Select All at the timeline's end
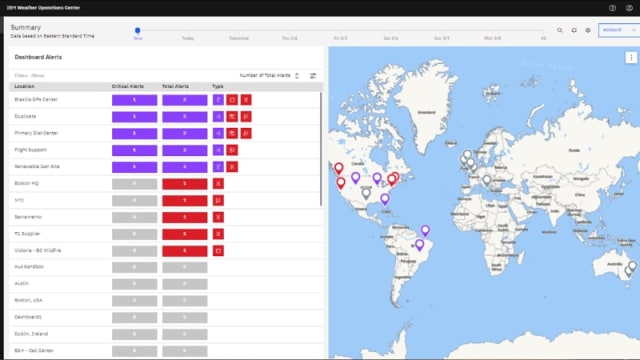 543,38
